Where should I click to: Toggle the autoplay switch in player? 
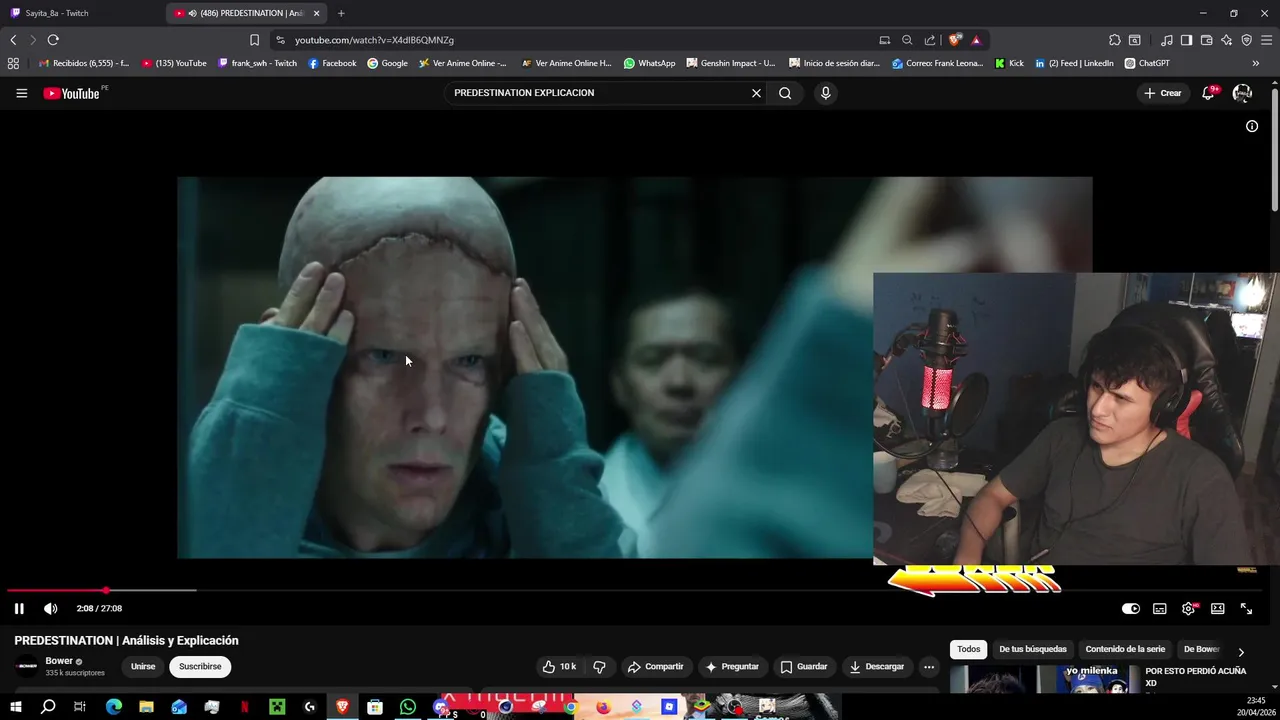(x=1130, y=608)
